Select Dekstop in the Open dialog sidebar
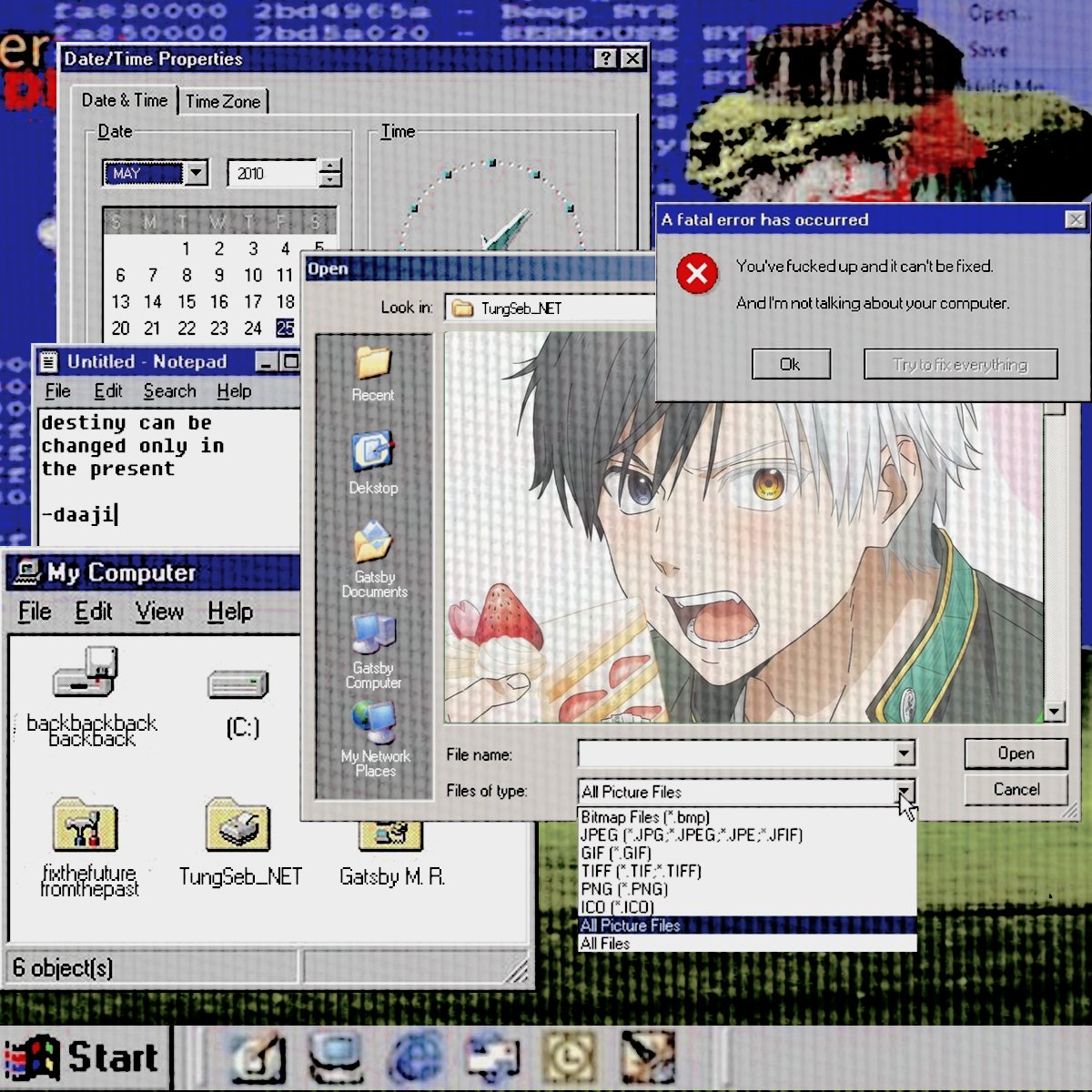This screenshot has height=1092, width=1092. [x=373, y=462]
